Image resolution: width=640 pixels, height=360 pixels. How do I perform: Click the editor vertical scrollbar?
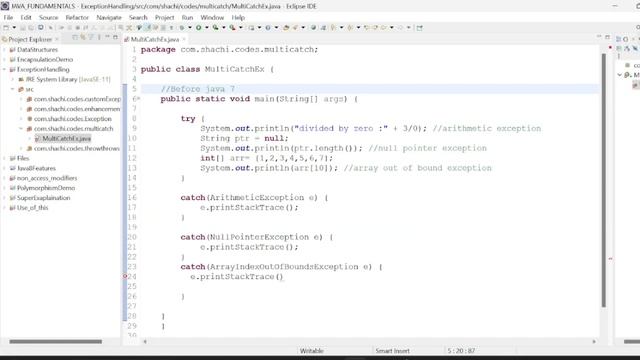[x=603, y=180]
